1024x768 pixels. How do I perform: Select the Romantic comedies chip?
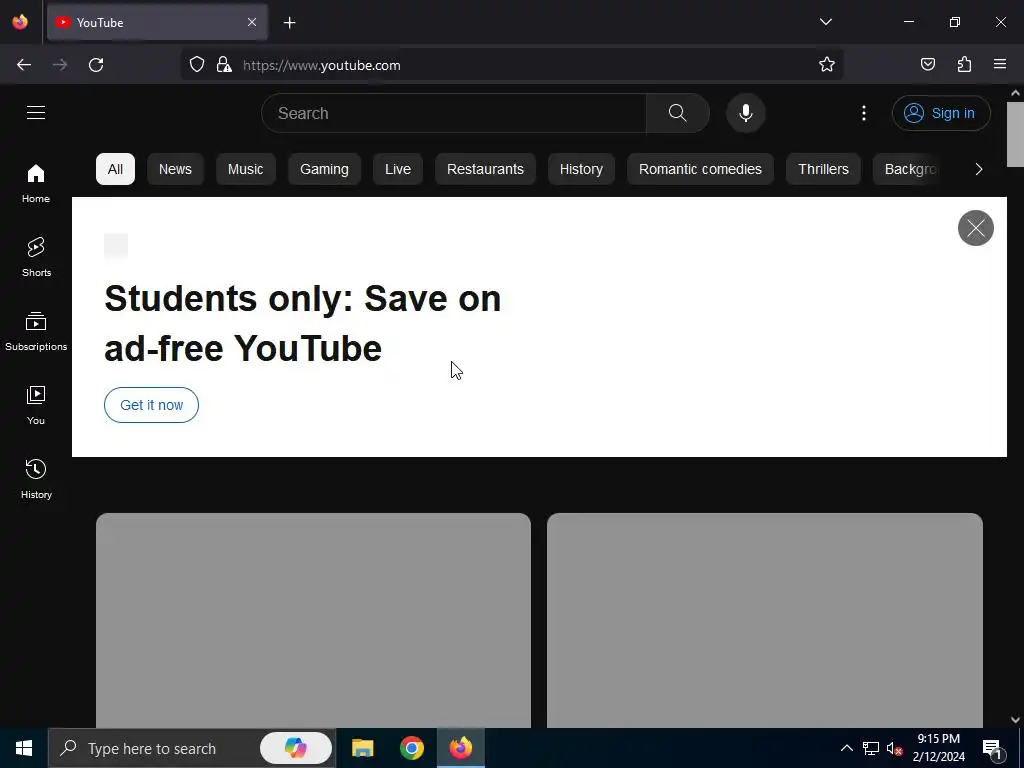click(700, 169)
